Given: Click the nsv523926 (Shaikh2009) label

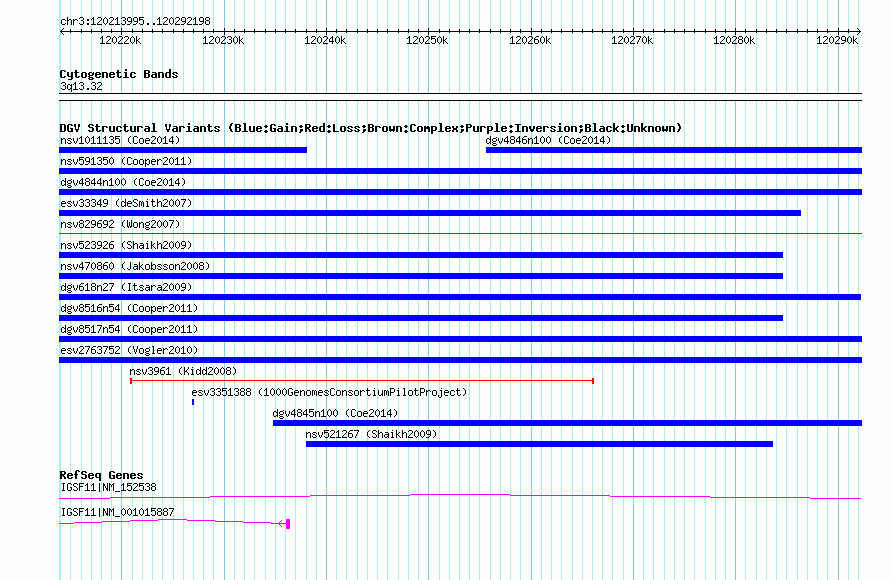Looking at the screenshot, I should coord(126,245).
